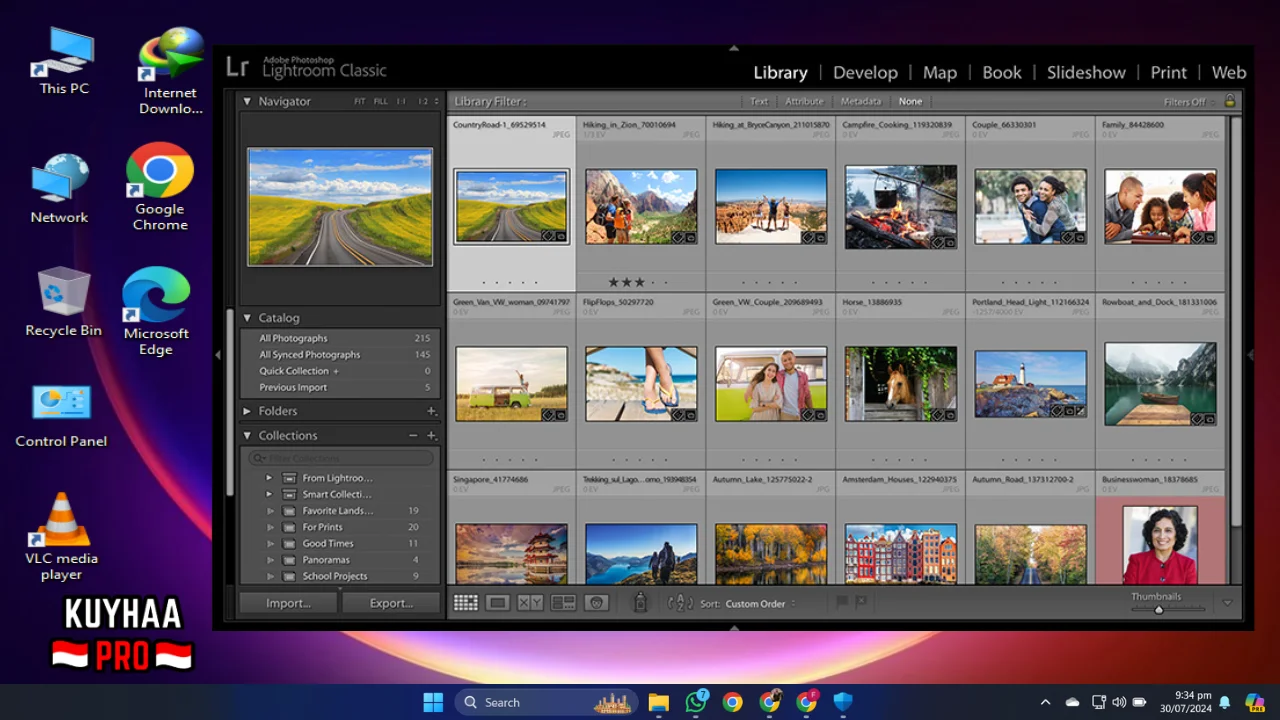
Task: Open Filters Off preset dropdown
Action: pos(1189,102)
